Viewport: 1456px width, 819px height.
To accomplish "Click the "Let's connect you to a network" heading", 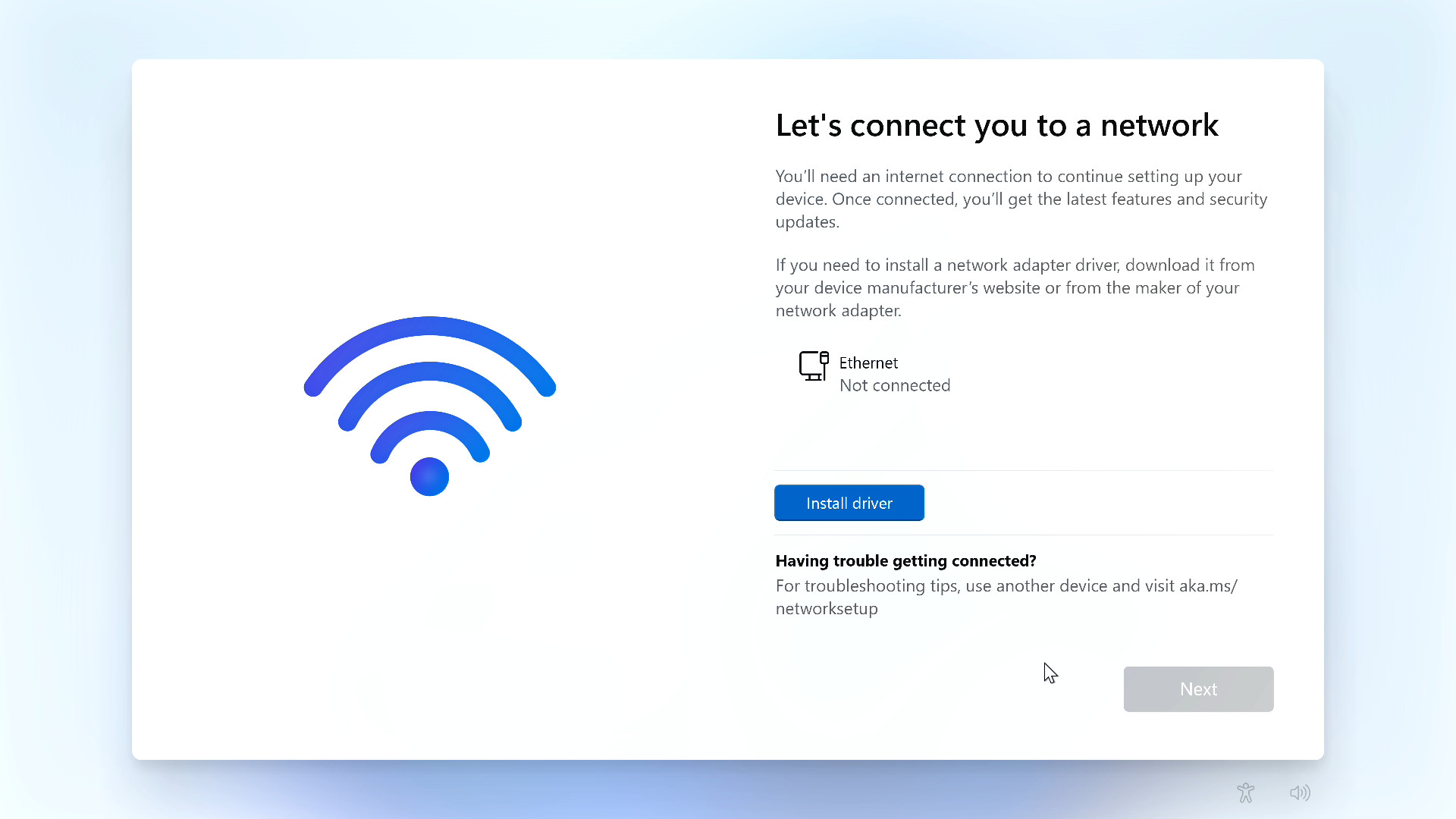I will point(996,125).
